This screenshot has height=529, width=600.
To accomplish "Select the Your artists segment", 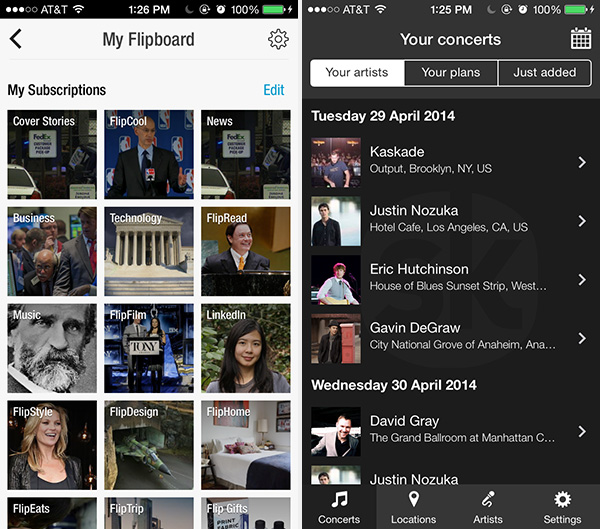I will point(357,72).
